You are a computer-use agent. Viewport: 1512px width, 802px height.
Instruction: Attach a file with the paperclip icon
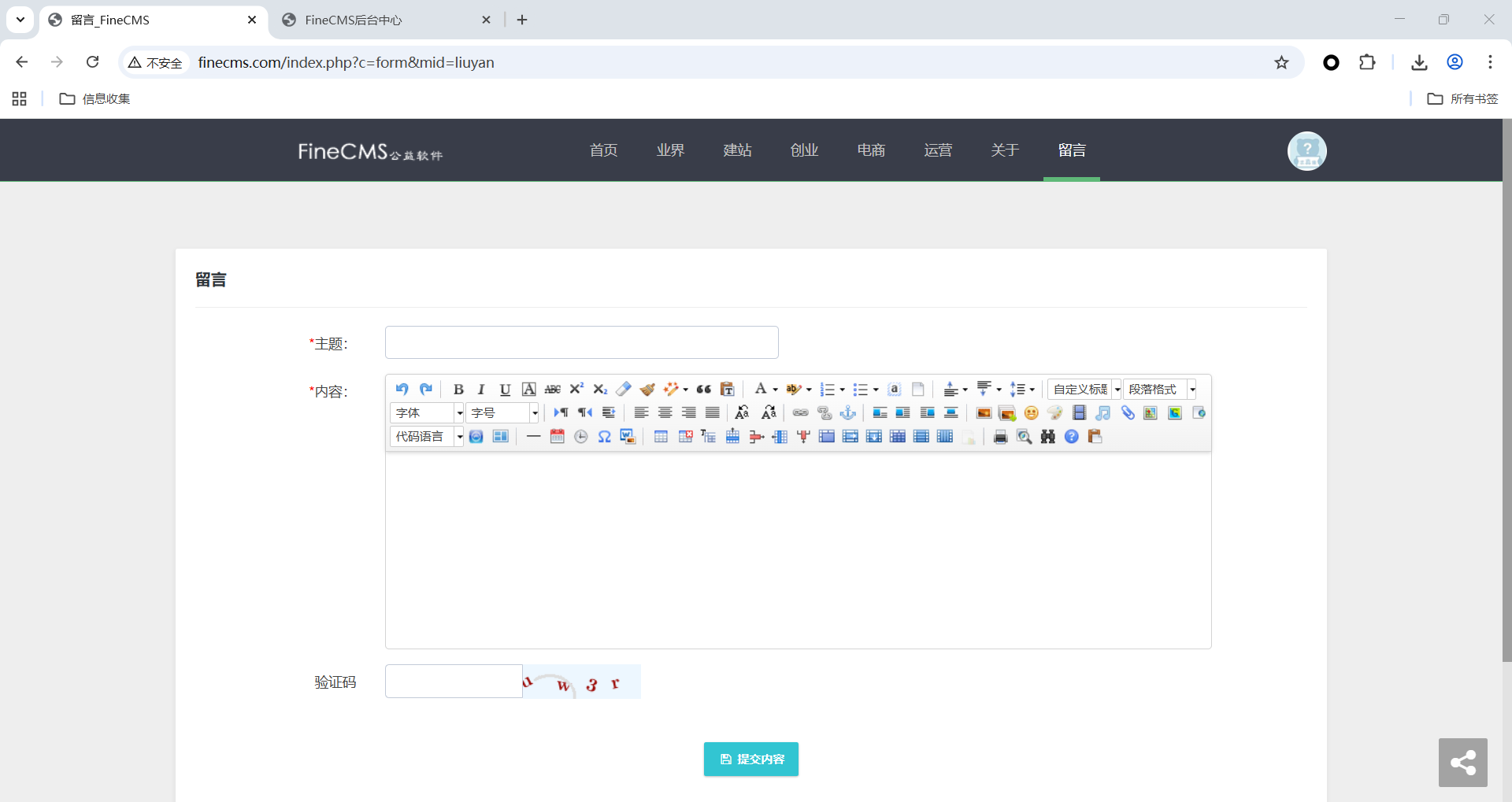(1128, 412)
